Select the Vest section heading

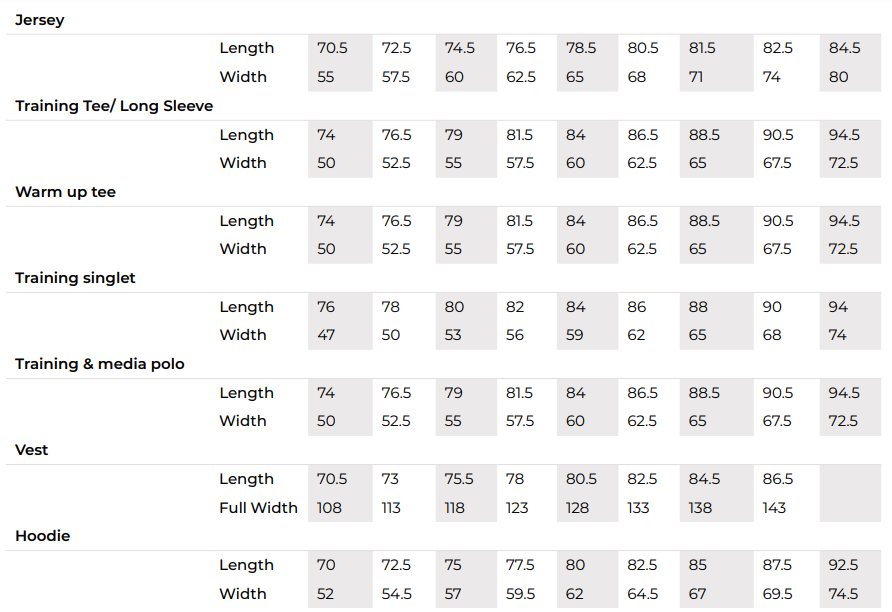32,450
